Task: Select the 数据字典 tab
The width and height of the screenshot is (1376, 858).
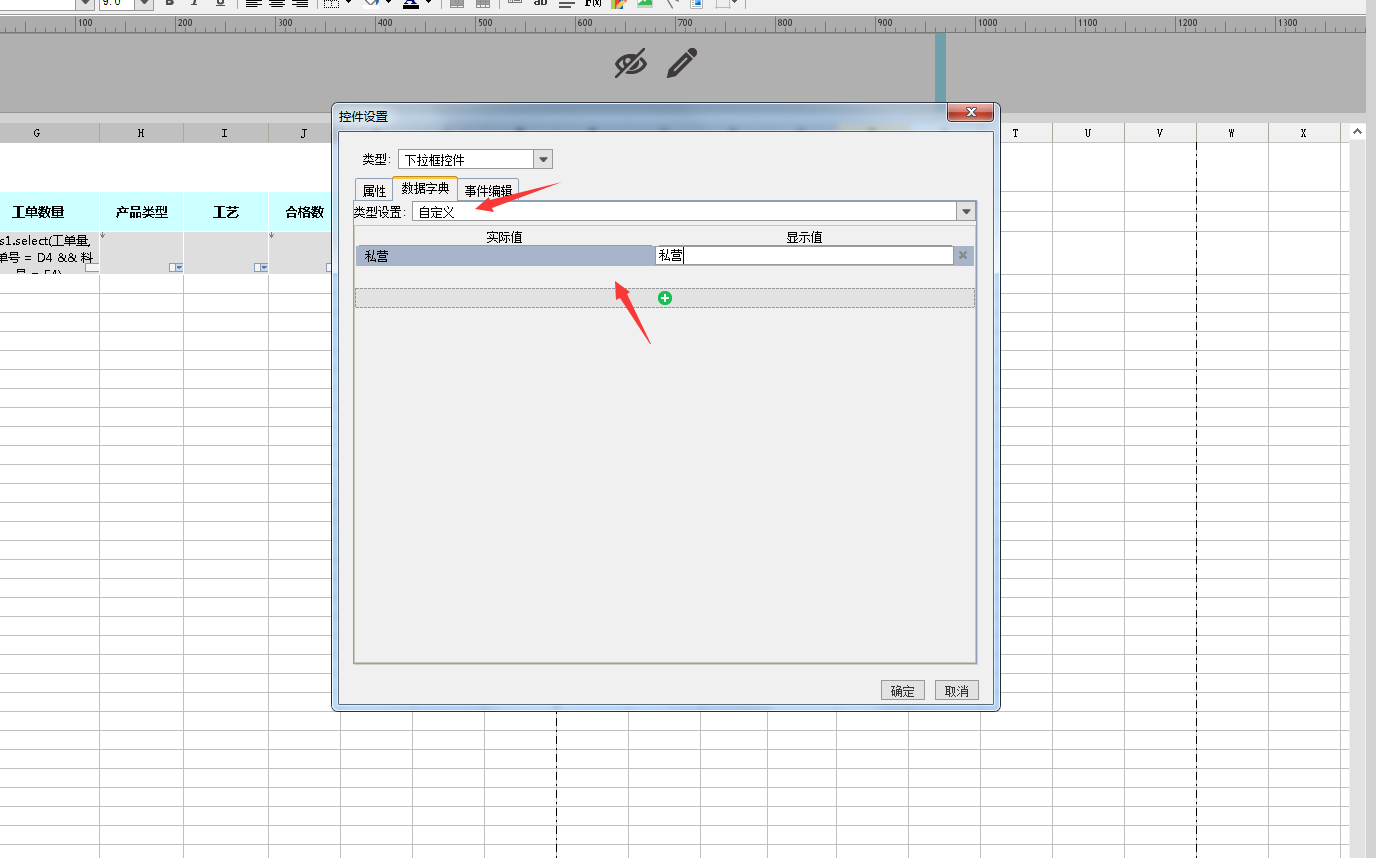Action: point(425,188)
